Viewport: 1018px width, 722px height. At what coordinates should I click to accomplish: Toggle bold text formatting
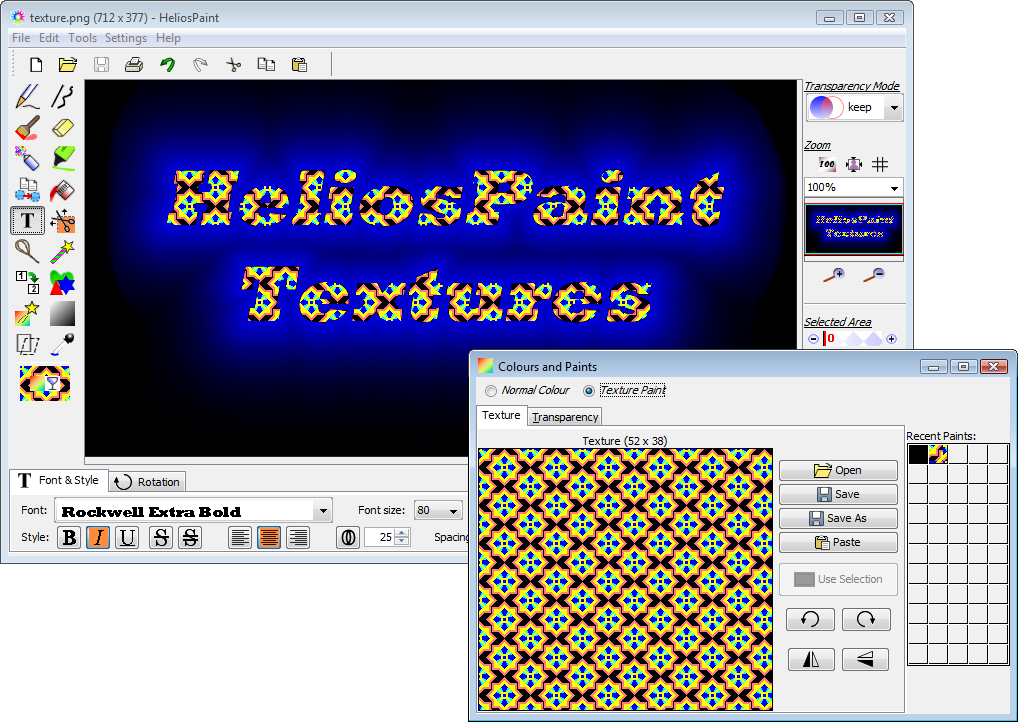click(68, 538)
